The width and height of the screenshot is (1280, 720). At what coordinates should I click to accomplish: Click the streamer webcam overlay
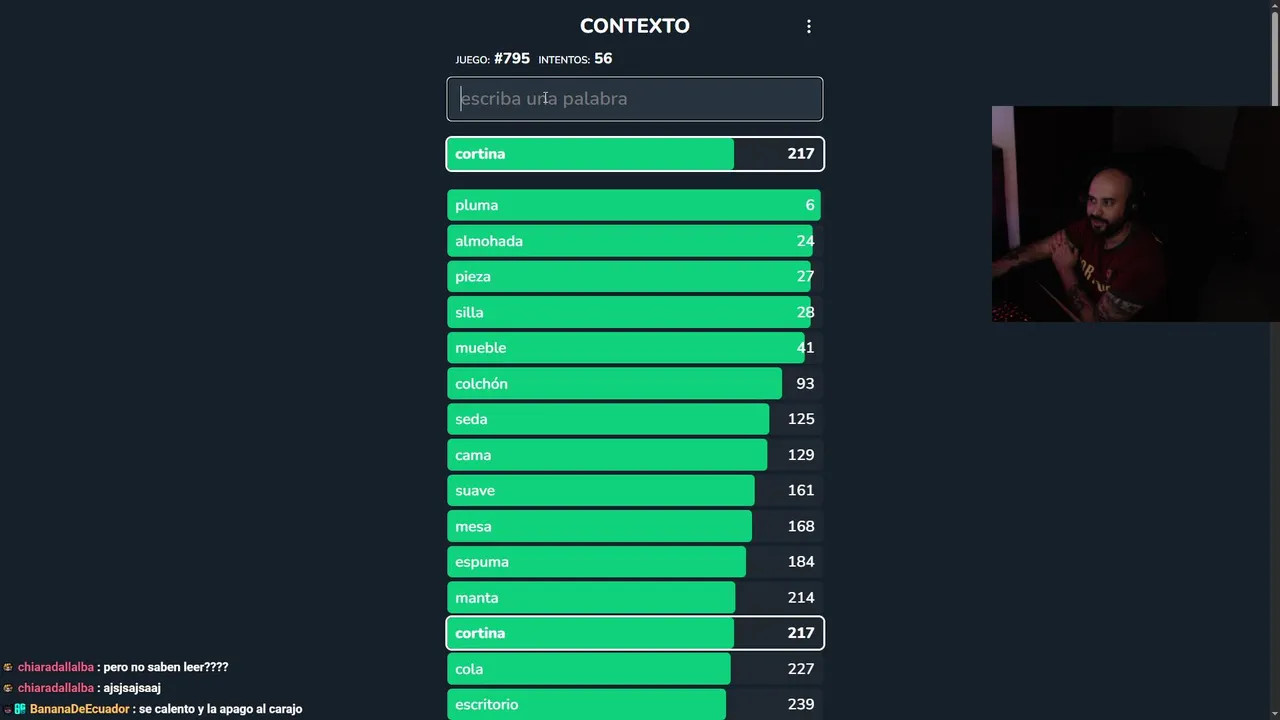pos(1135,214)
